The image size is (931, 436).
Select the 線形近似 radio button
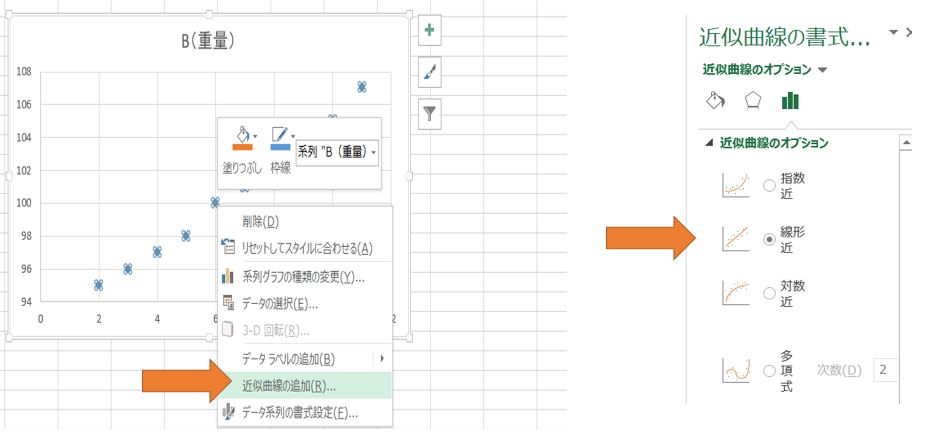770,239
